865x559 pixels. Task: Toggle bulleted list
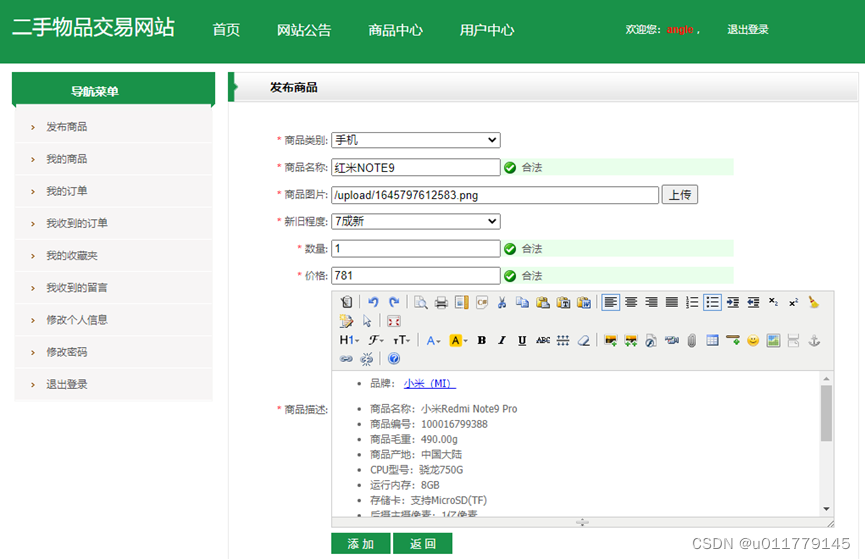click(712, 302)
